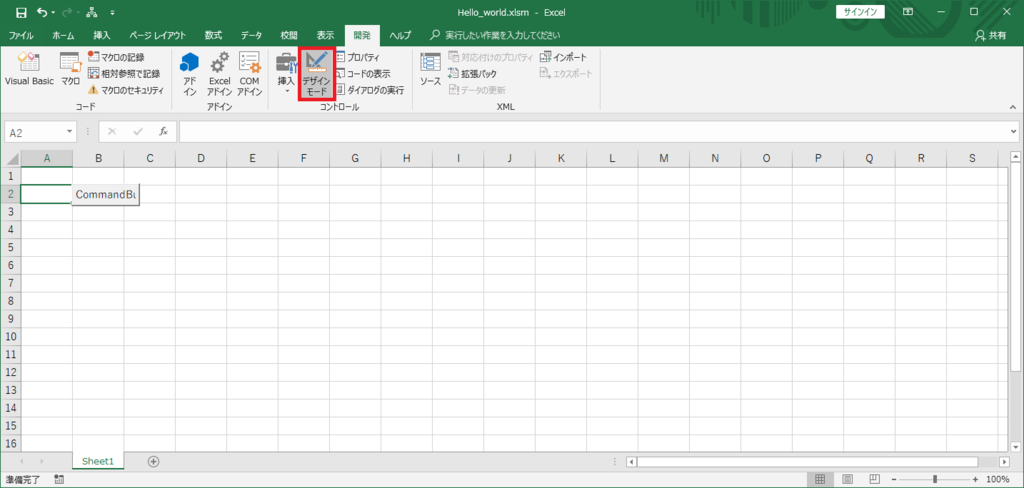Toggle Design Mode
The image size is (1024, 488).
click(x=317, y=74)
